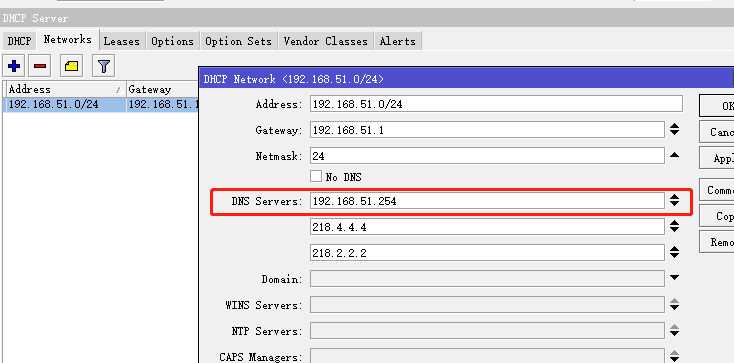Screen dimensions: 734x363
Task: Click the DNS server field 218.4.4.4
Action: (487, 227)
